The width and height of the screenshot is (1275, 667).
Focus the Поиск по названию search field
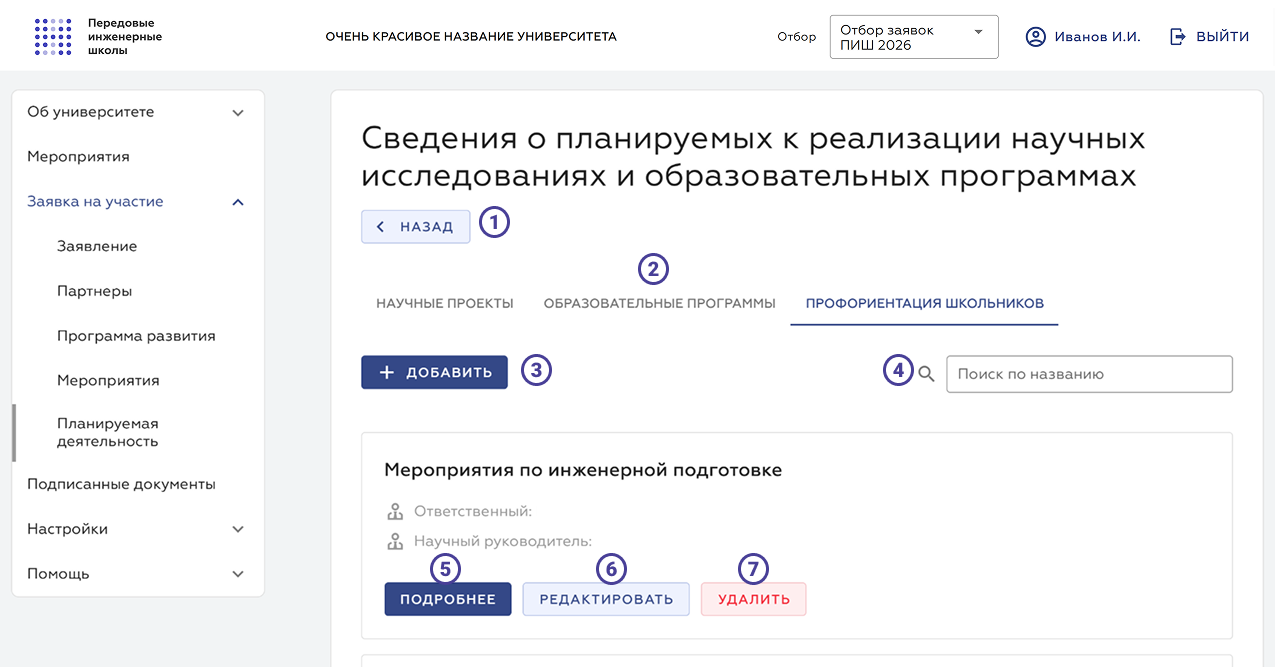[1089, 374]
